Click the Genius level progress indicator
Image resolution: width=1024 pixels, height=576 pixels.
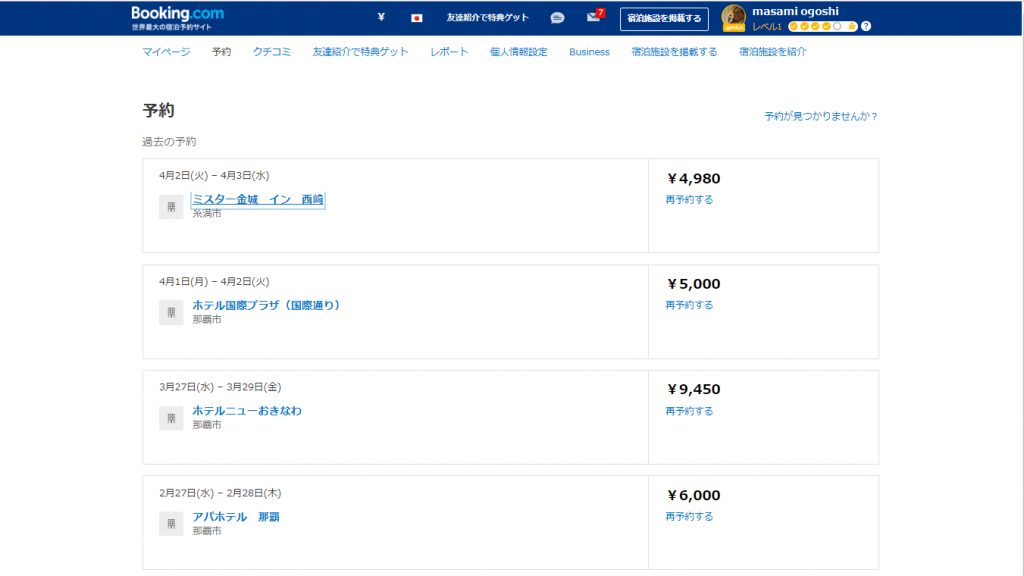pyautogui.click(x=822, y=26)
